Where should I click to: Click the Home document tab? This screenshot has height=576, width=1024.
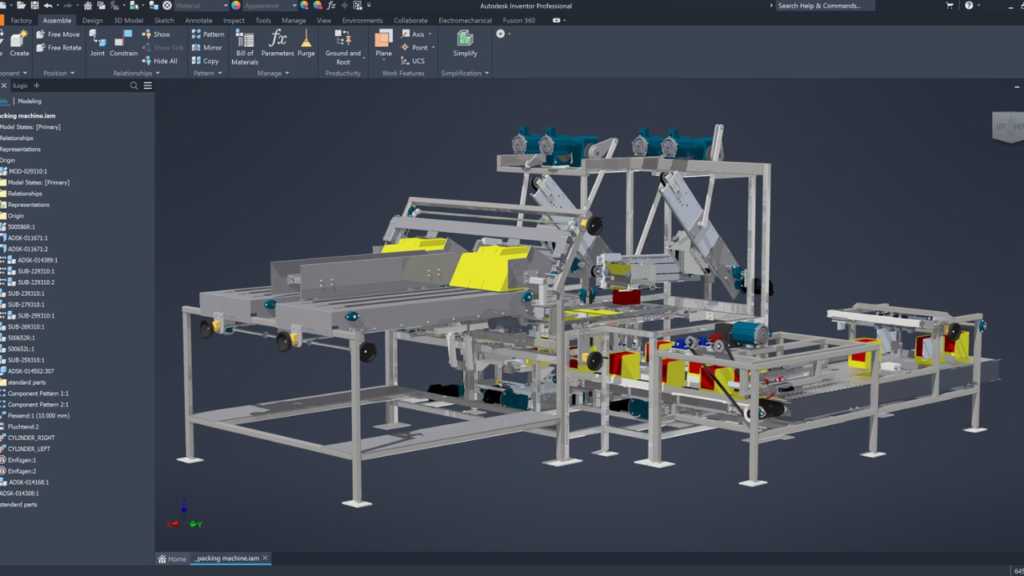[x=172, y=559]
